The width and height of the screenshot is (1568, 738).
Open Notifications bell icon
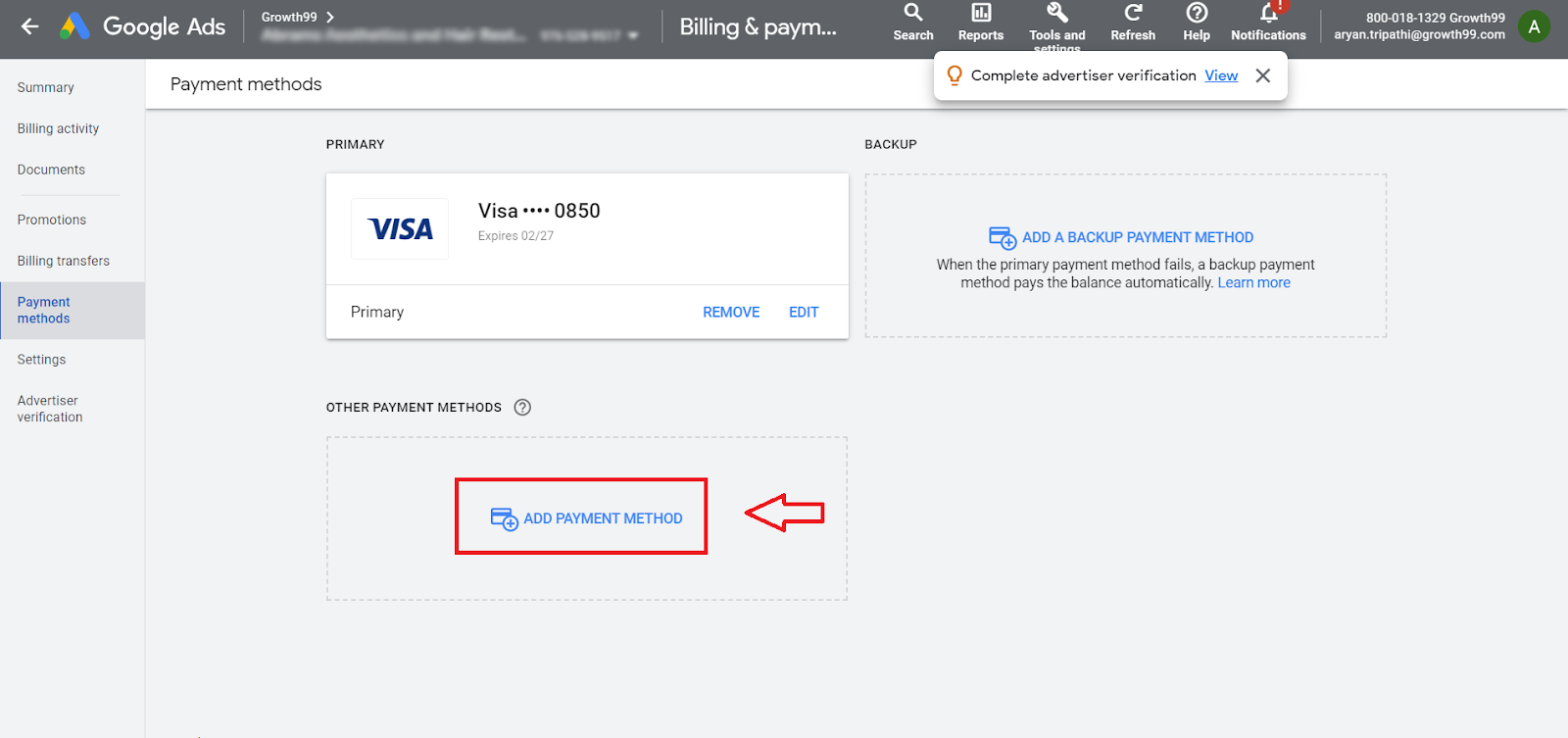coord(1269,13)
